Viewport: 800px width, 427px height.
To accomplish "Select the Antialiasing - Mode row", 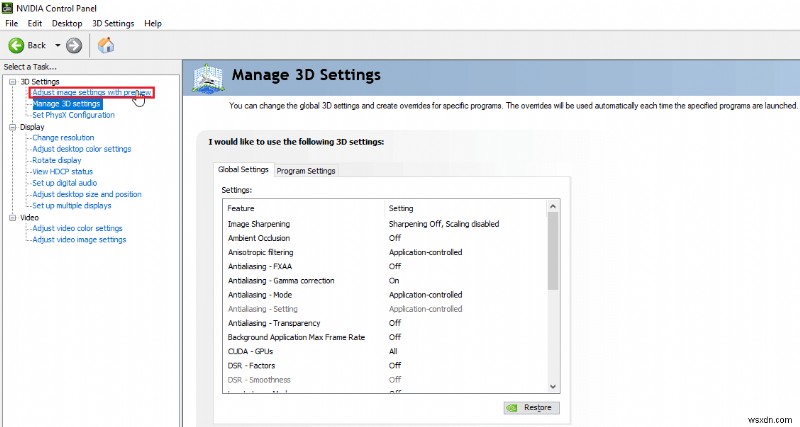I will click(x=385, y=295).
